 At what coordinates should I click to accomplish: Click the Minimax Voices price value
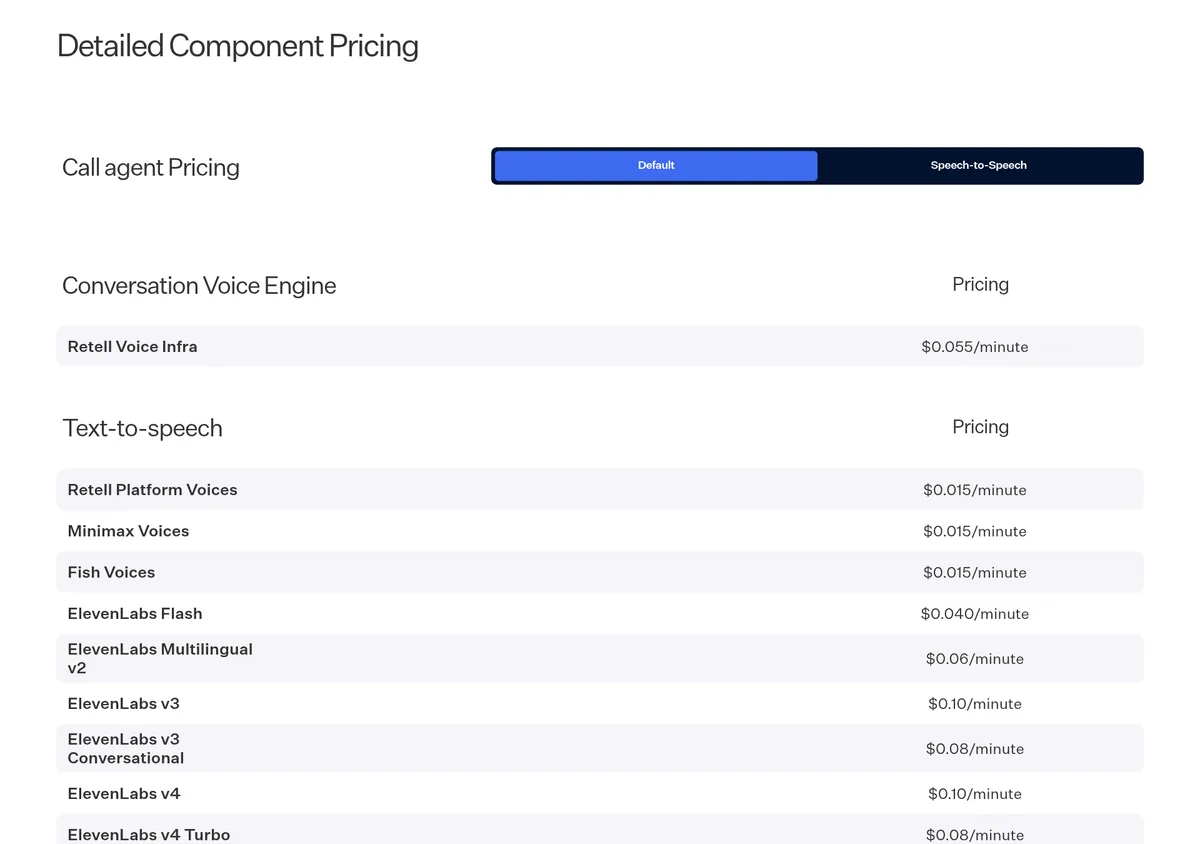(975, 531)
